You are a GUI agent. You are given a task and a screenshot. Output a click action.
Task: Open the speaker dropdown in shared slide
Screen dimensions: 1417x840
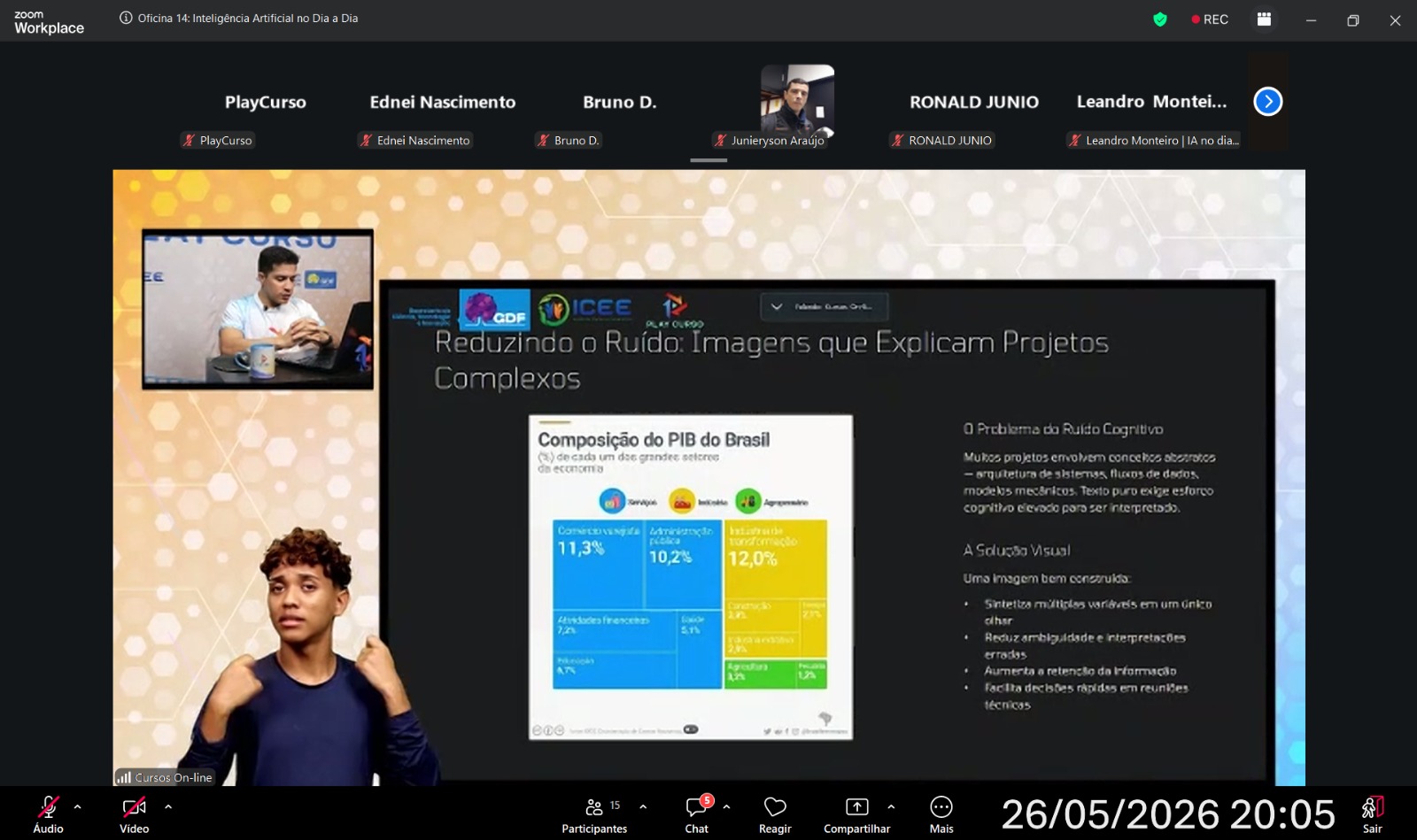pyautogui.click(x=824, y=307)
